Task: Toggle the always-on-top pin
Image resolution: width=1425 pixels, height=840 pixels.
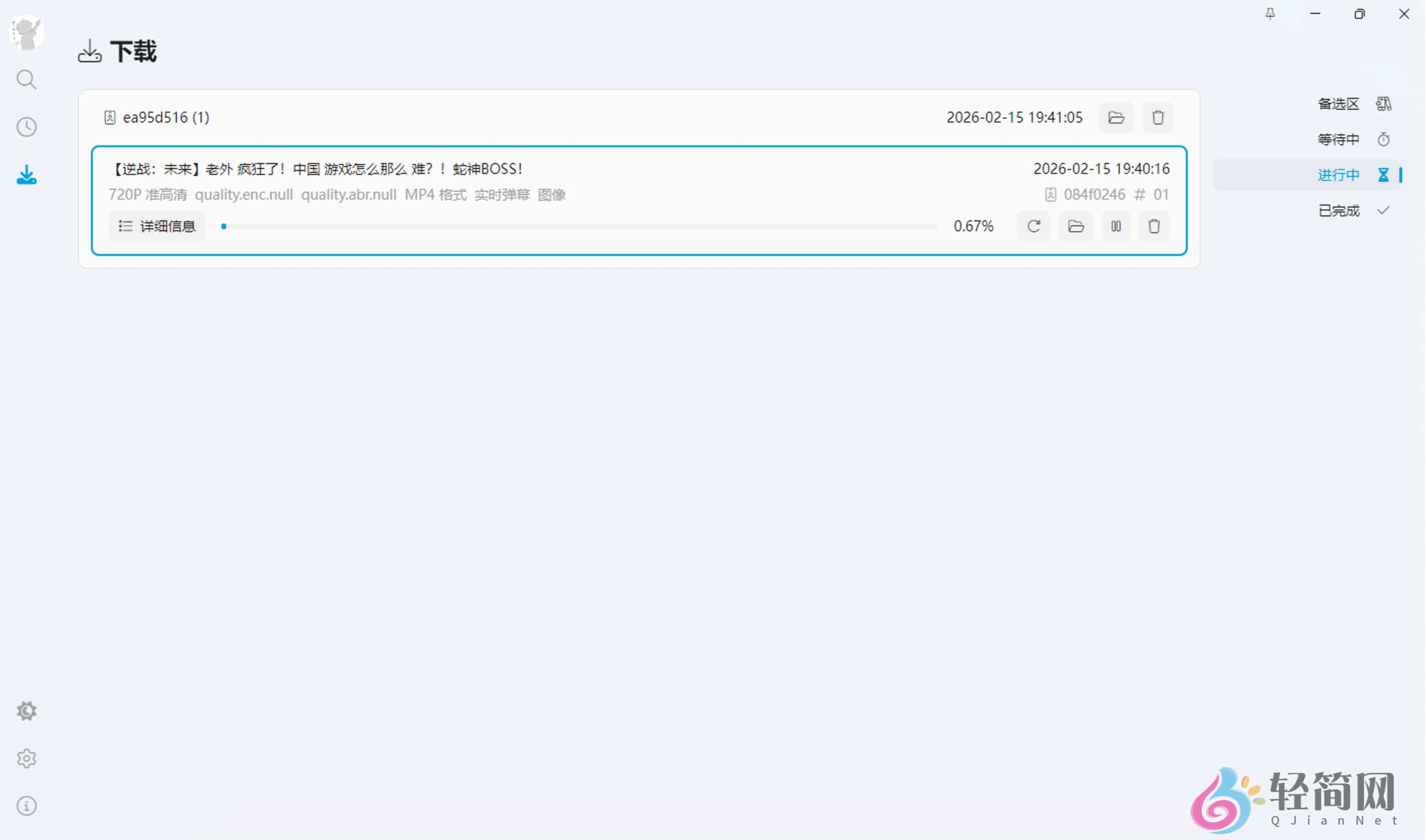Action: click(x=1270, y=14)
